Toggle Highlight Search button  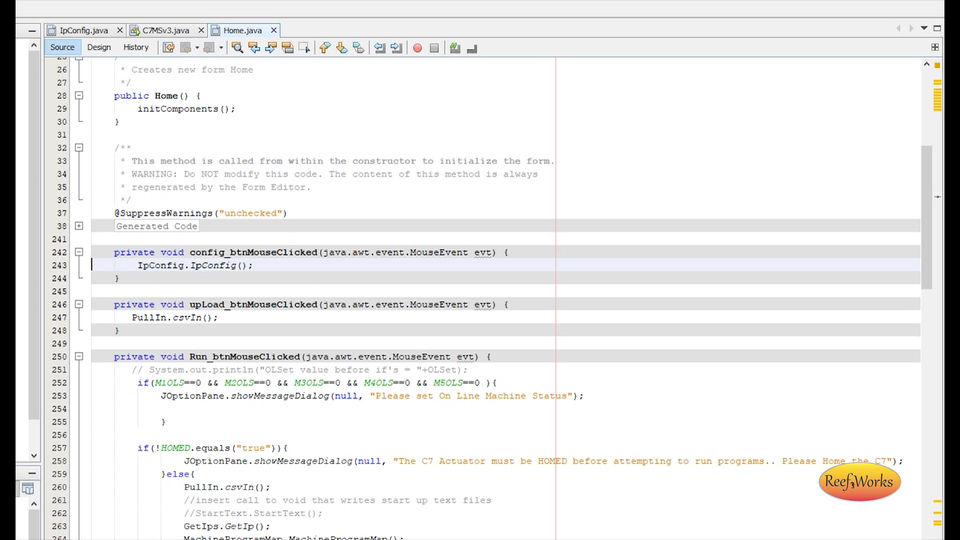coord(287,48)
